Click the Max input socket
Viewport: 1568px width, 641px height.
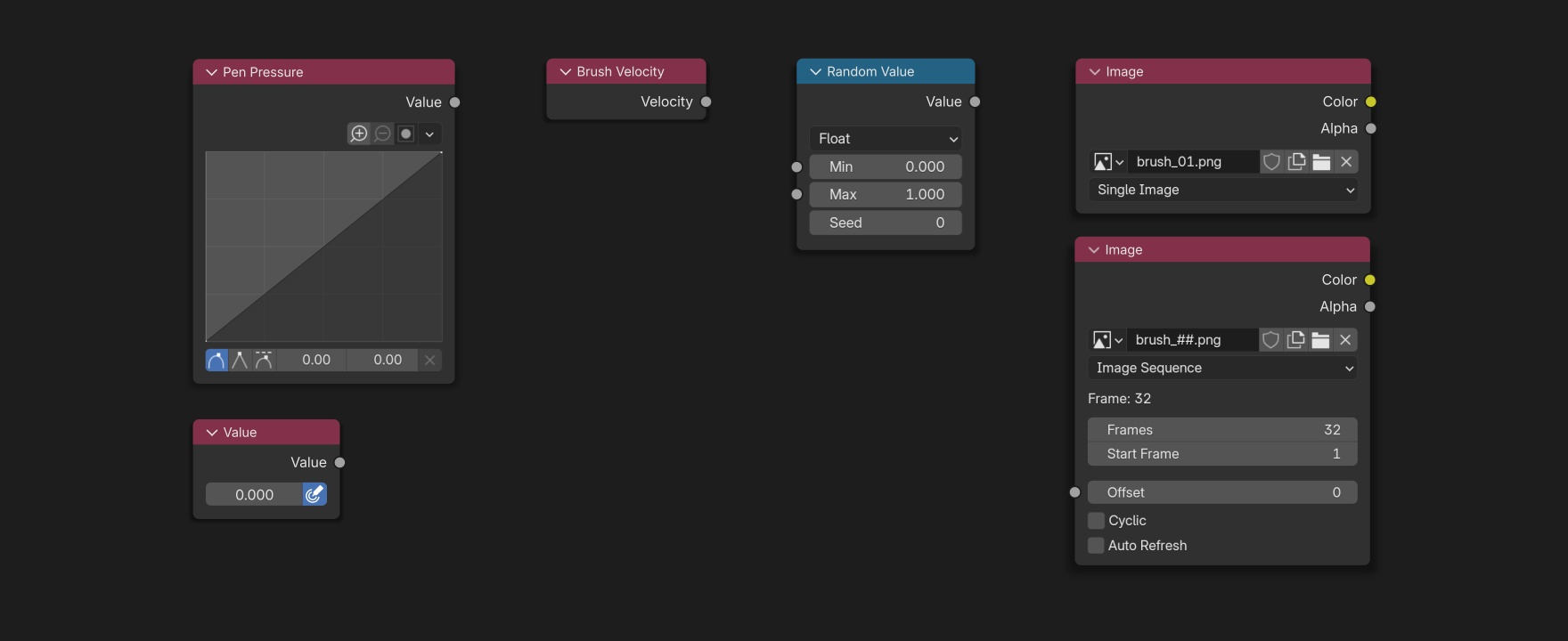(796, 194)
